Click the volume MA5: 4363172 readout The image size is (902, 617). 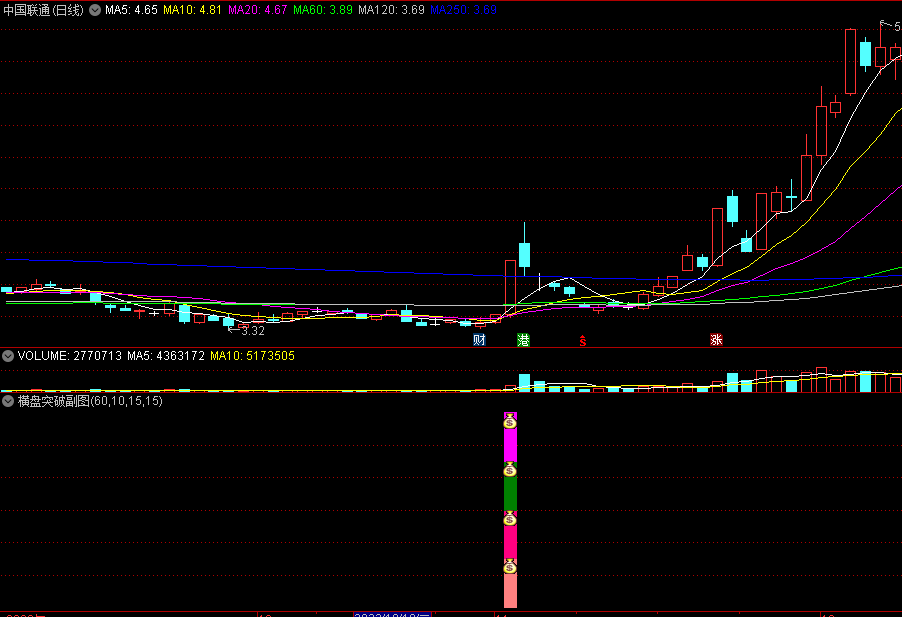point(166,356)
